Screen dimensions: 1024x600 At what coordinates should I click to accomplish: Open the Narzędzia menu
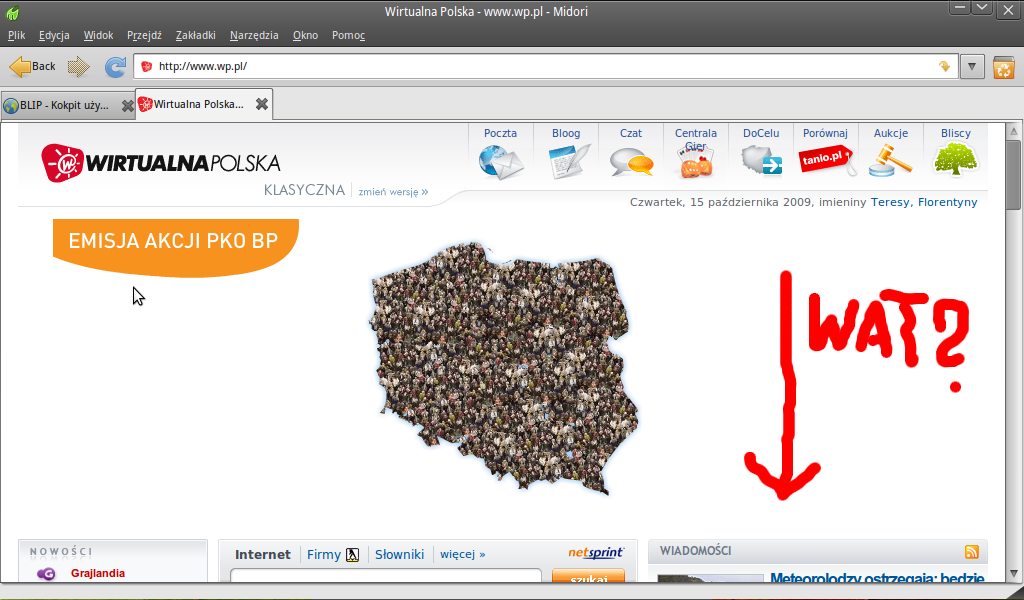(x=254, y=35)
